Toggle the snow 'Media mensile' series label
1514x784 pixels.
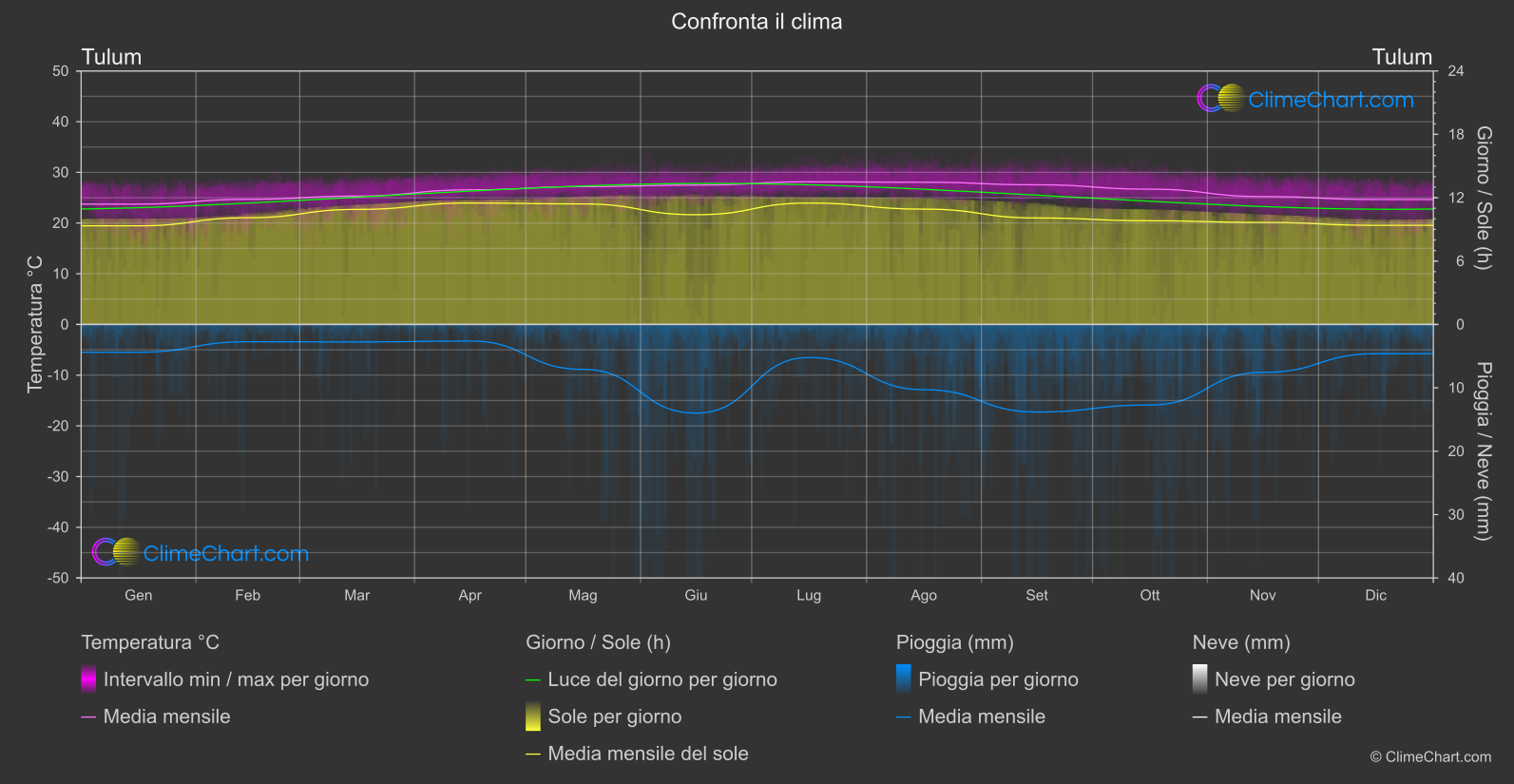point(1277,717)
